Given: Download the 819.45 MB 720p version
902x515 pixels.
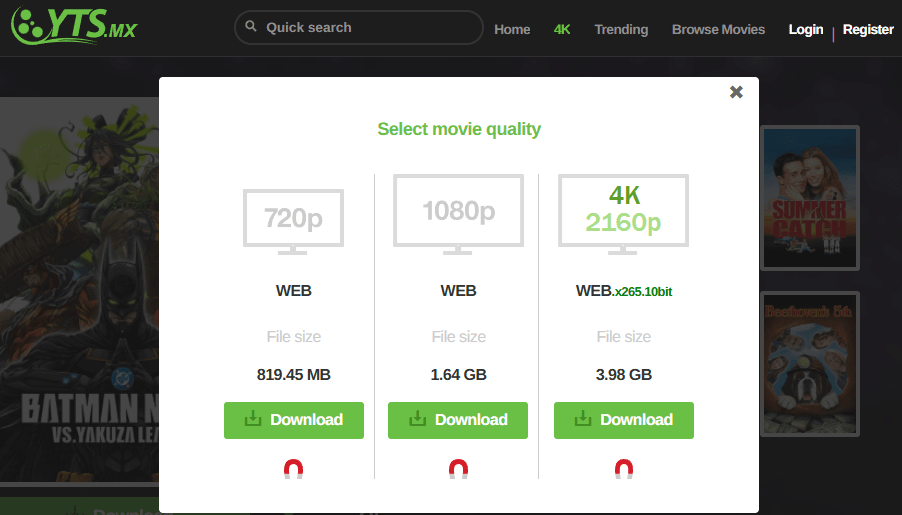Looking at the screenshot, I should coord(294,420).
